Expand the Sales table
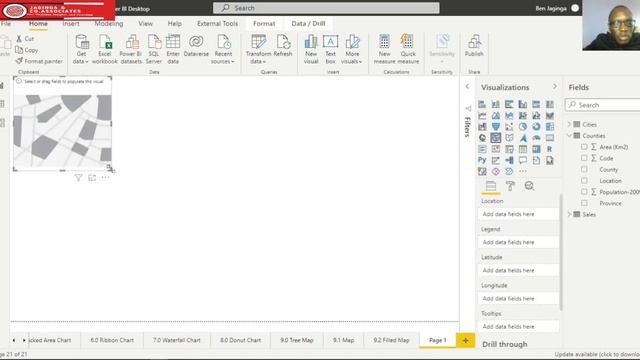640x360 pixels. (x=569, y=214)
